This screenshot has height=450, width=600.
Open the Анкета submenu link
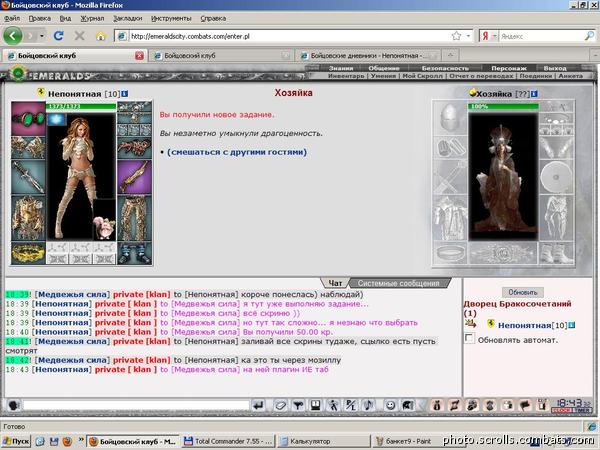click(x=571, y=76)
